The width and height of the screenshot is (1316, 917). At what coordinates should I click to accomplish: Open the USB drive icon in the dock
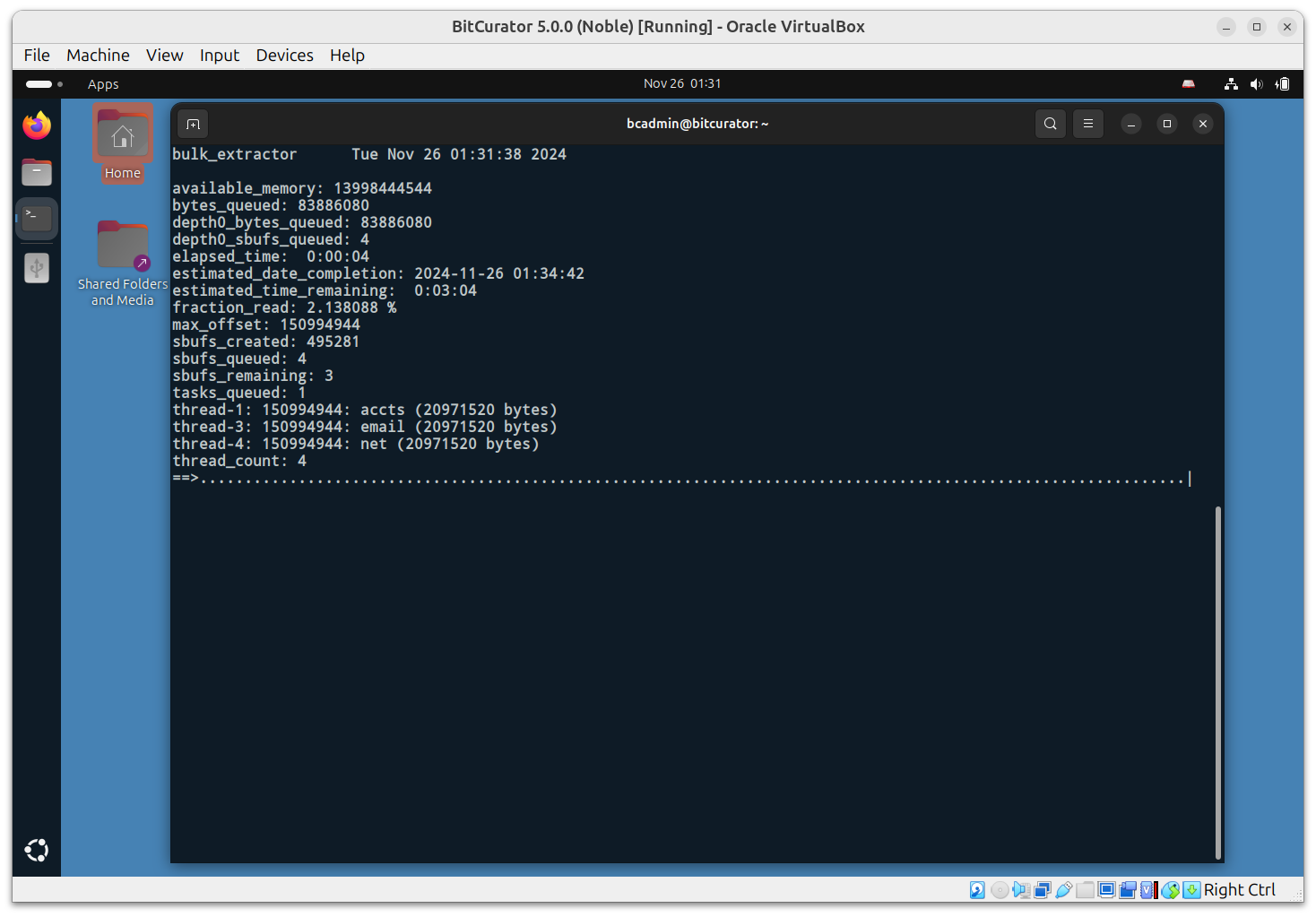tap(37, 268)
